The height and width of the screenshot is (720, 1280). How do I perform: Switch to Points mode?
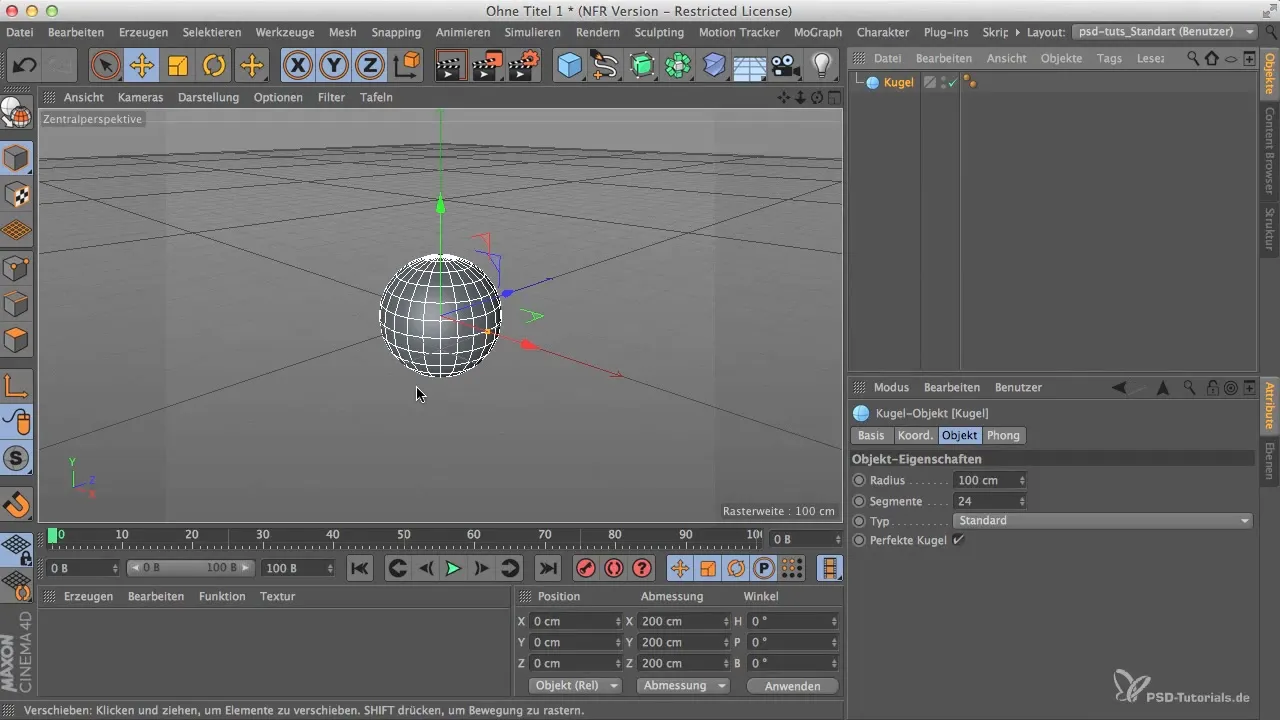click(17, 266)
